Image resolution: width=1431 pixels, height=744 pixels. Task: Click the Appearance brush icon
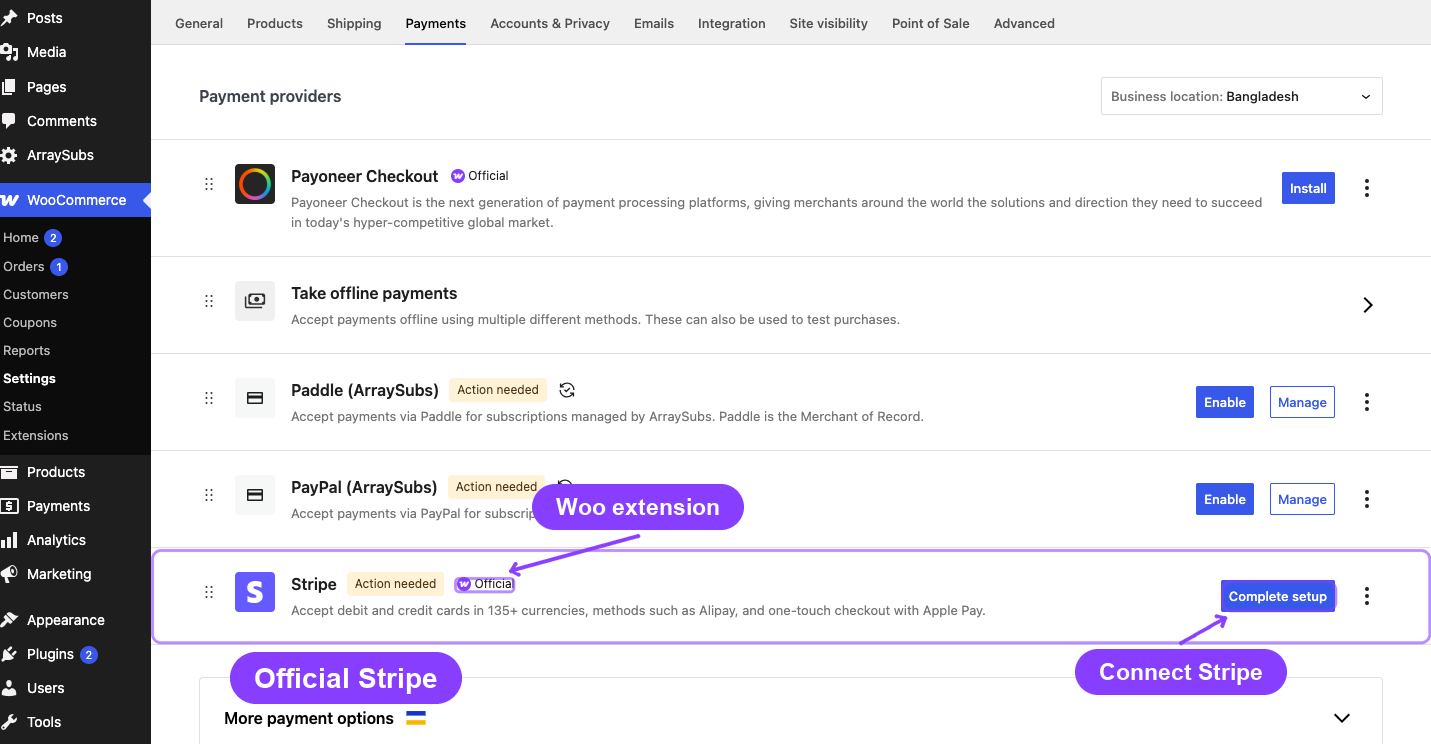coord(9,620)
